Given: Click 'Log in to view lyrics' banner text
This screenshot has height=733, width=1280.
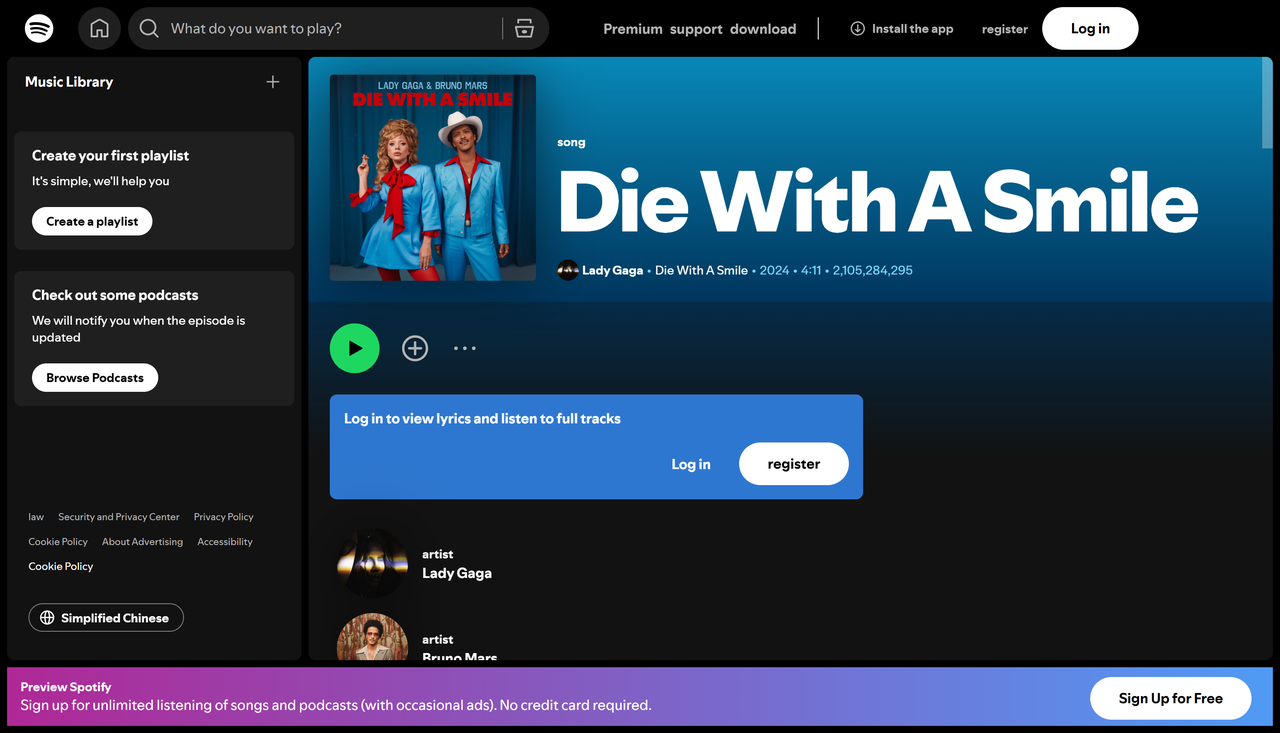Looking at the screenshot, I should pos(482,419).
